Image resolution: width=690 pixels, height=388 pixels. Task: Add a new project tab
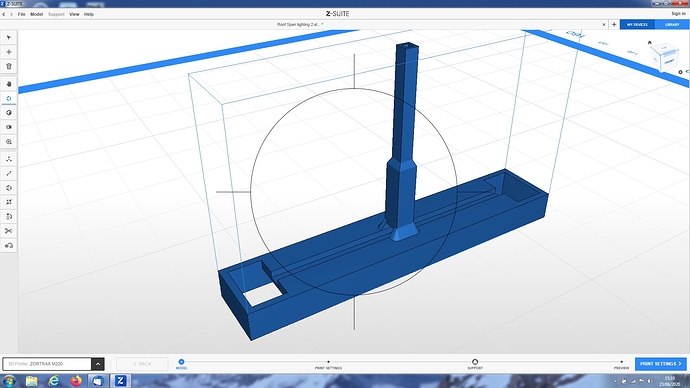pyautogui.click(x=614, y=25)
